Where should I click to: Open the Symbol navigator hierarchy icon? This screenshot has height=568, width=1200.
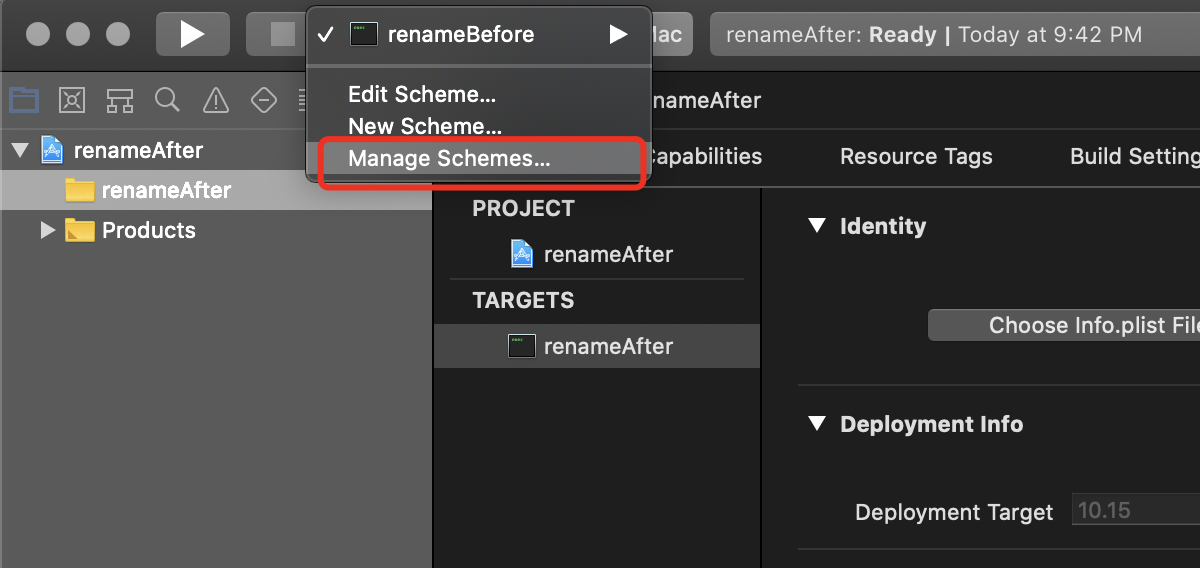pos(120,100)
